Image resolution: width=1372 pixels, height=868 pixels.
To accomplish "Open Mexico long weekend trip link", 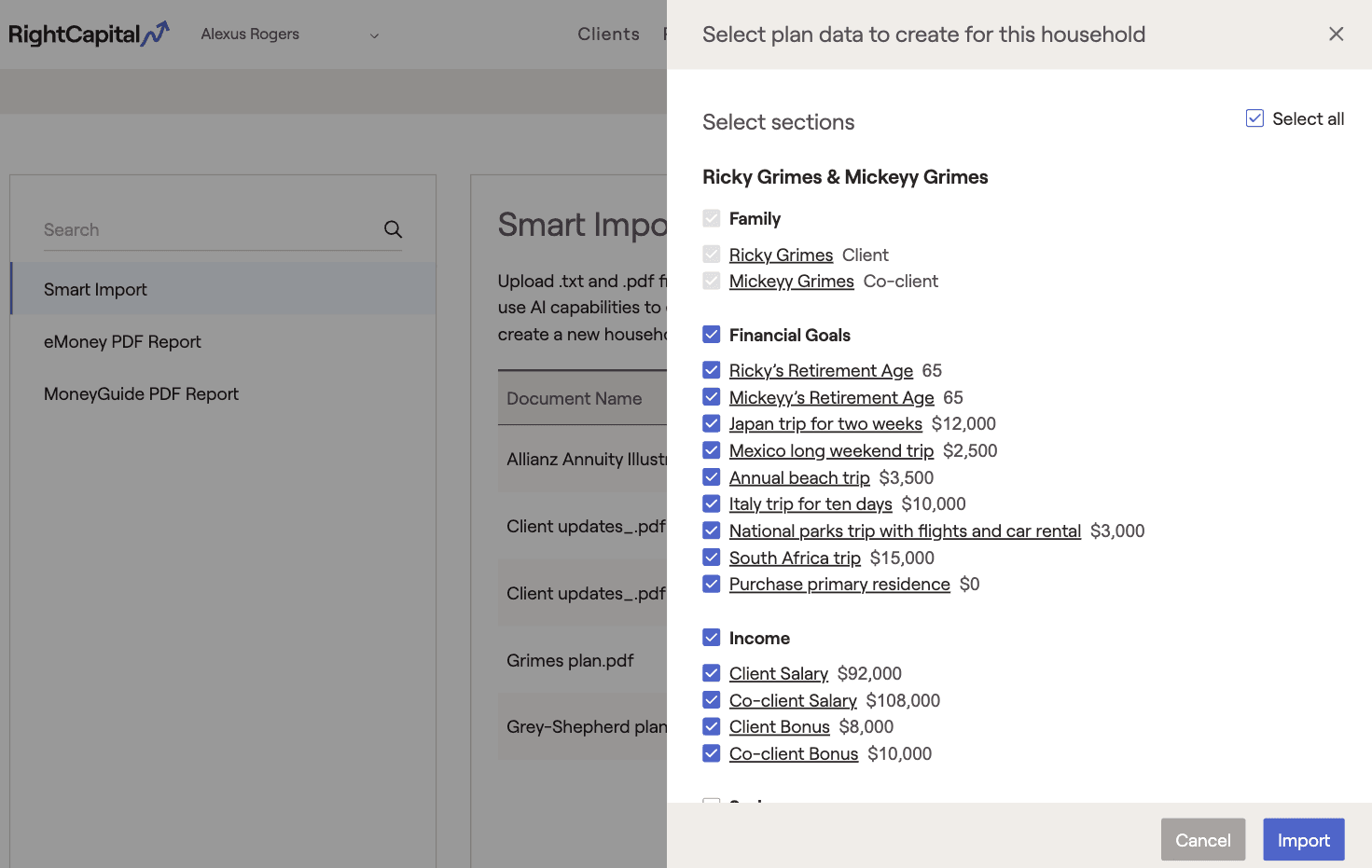I will coord(831,451).
